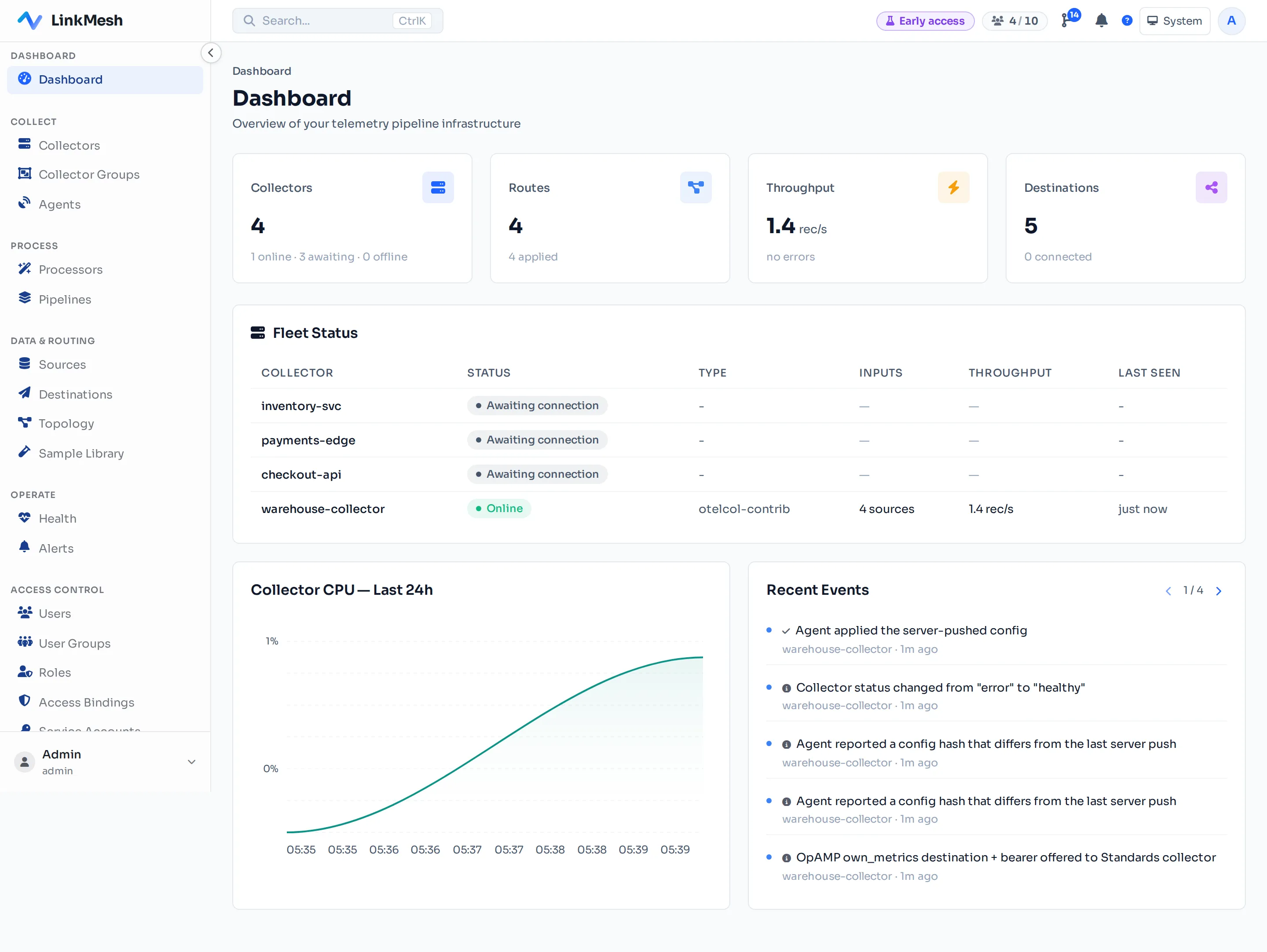Click the Admin avatar in sidebar footer
The image size is (1267, 952).
(x=25, y=762)
